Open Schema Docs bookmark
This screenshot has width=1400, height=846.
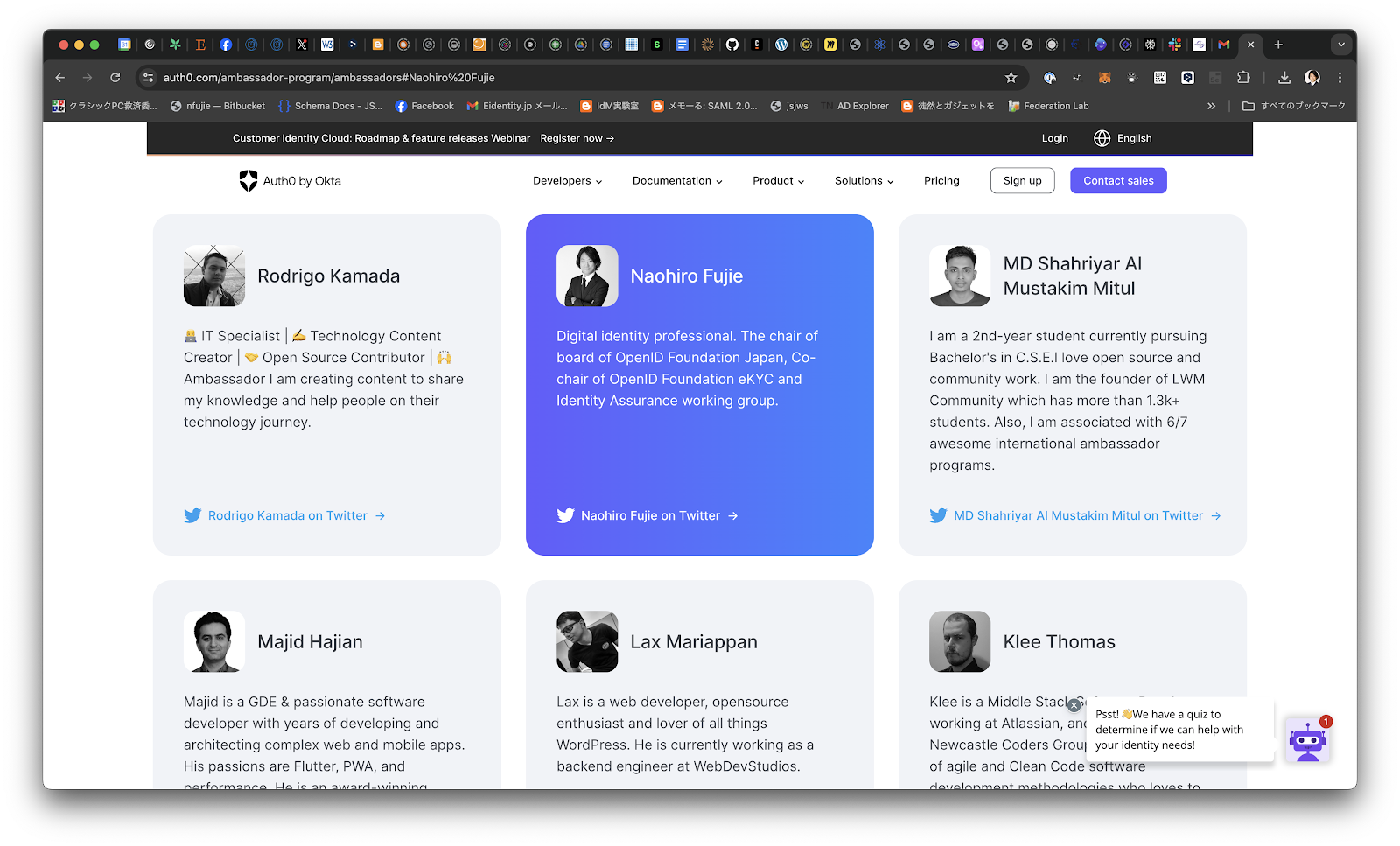[330, 106]
